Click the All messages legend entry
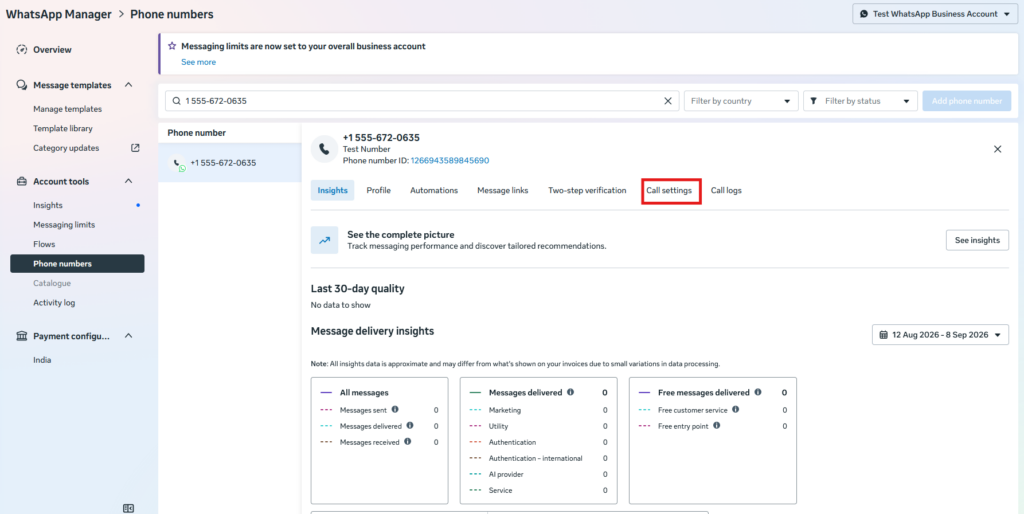This screenshot has width=1024, height=514. coord(364,393)
